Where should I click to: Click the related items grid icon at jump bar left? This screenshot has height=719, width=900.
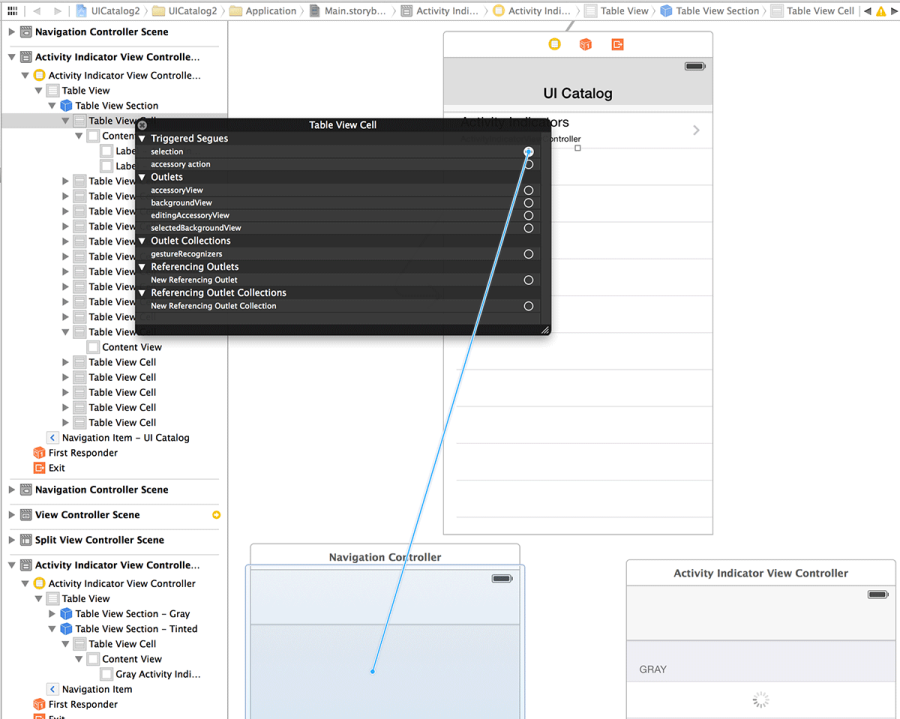[x=11, y=13]
